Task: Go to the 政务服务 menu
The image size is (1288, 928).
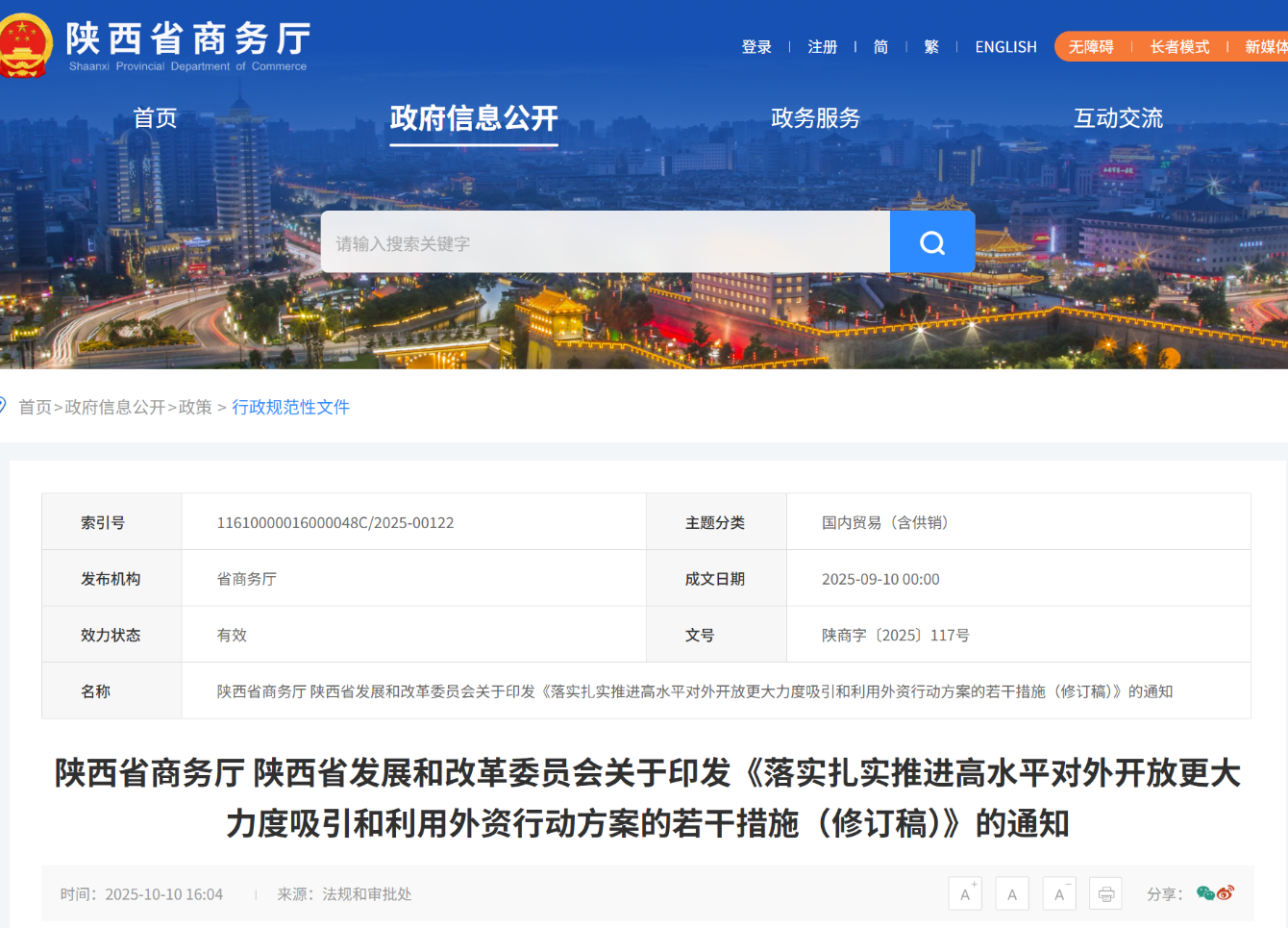Action: 815,118
